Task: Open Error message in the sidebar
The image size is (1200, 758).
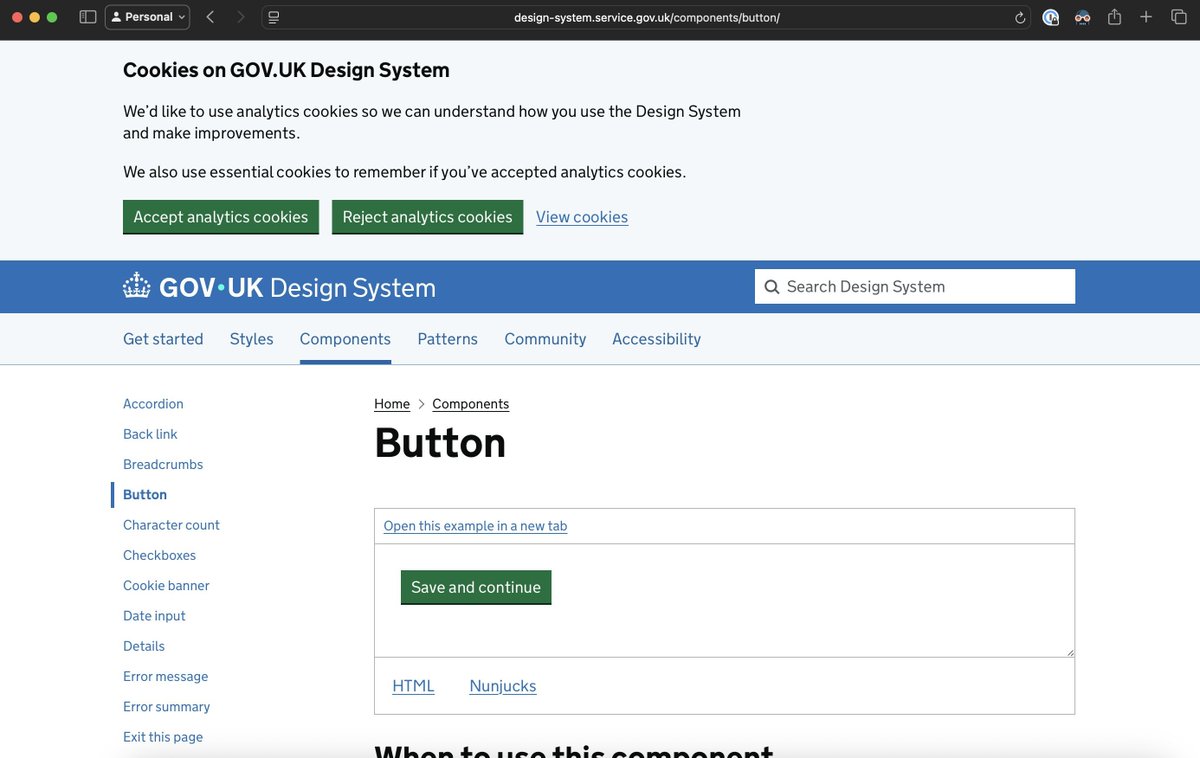Action: pyautogui.click(x=165, y=676)
